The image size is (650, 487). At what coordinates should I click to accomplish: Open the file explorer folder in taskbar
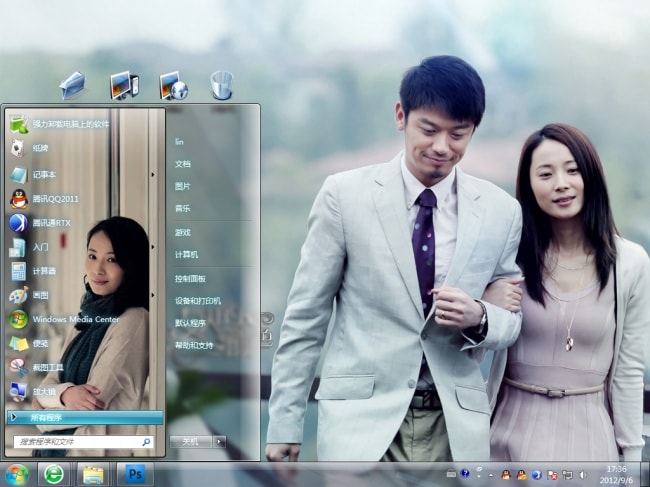tap(94, 473)
